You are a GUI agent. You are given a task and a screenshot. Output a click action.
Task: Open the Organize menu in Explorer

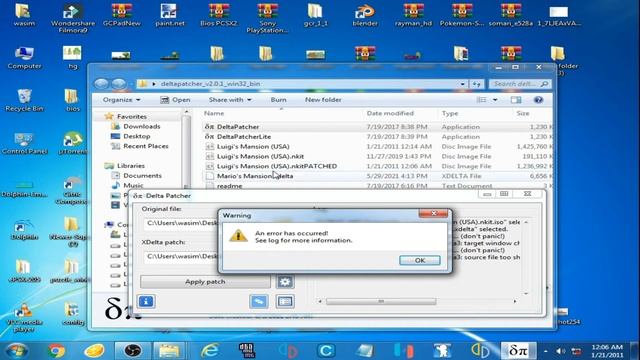click(121, 100)
